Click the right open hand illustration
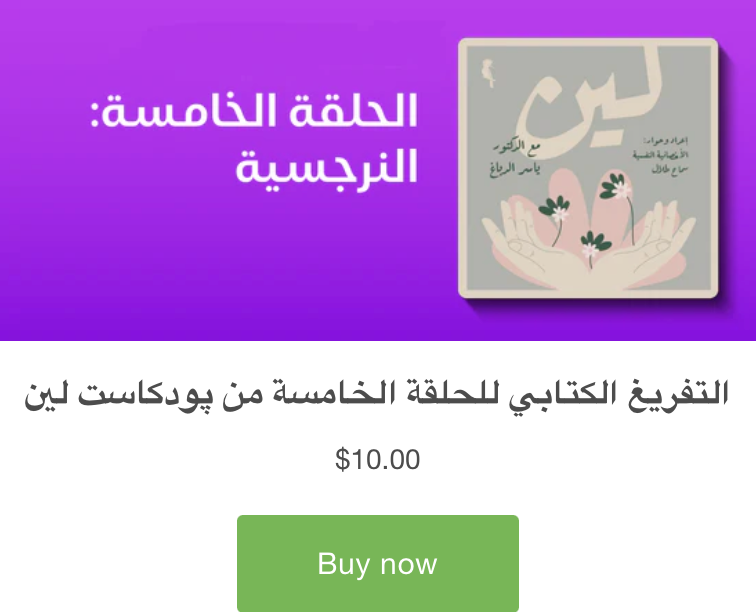 pyautogui.click(x=646, y=246)
